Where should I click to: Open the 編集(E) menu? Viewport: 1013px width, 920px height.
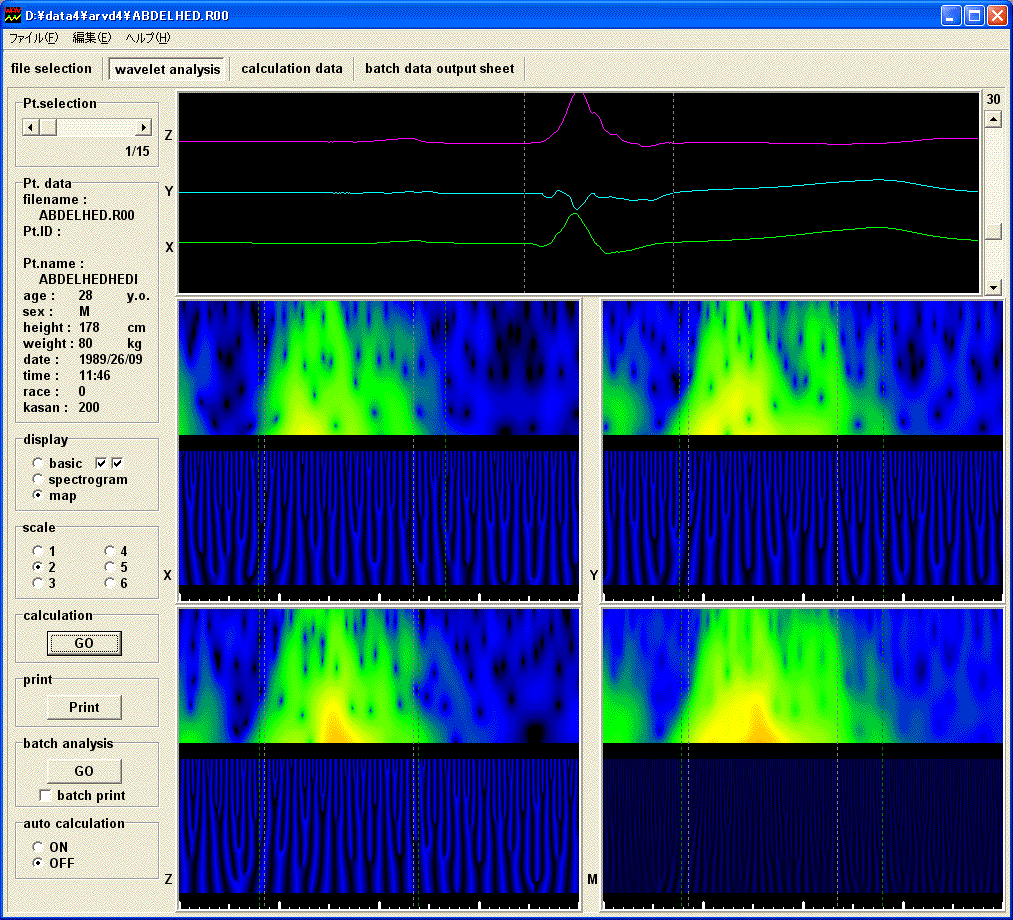92,38
